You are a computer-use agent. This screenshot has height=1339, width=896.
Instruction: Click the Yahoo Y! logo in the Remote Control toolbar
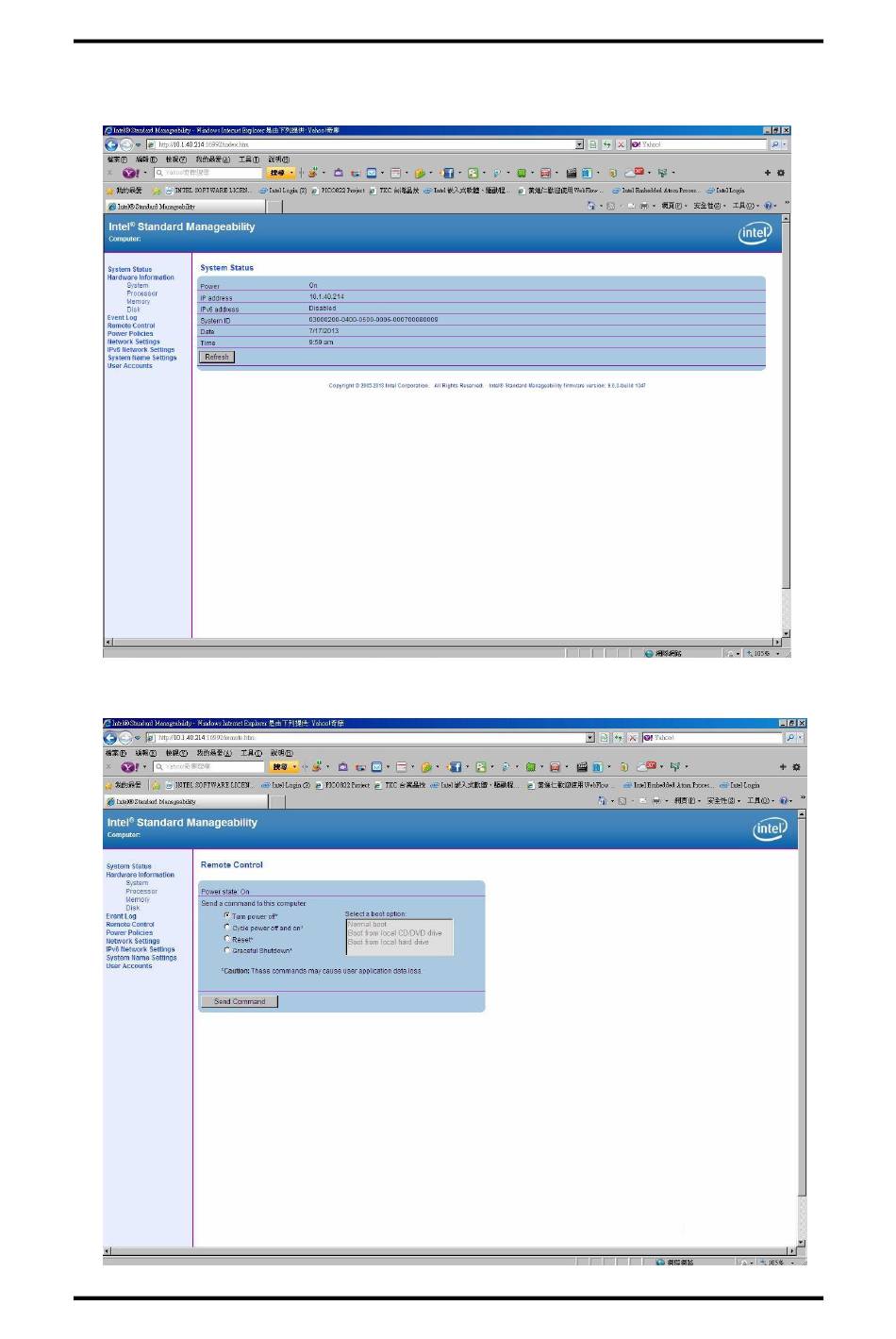click(x=129, y=767)
